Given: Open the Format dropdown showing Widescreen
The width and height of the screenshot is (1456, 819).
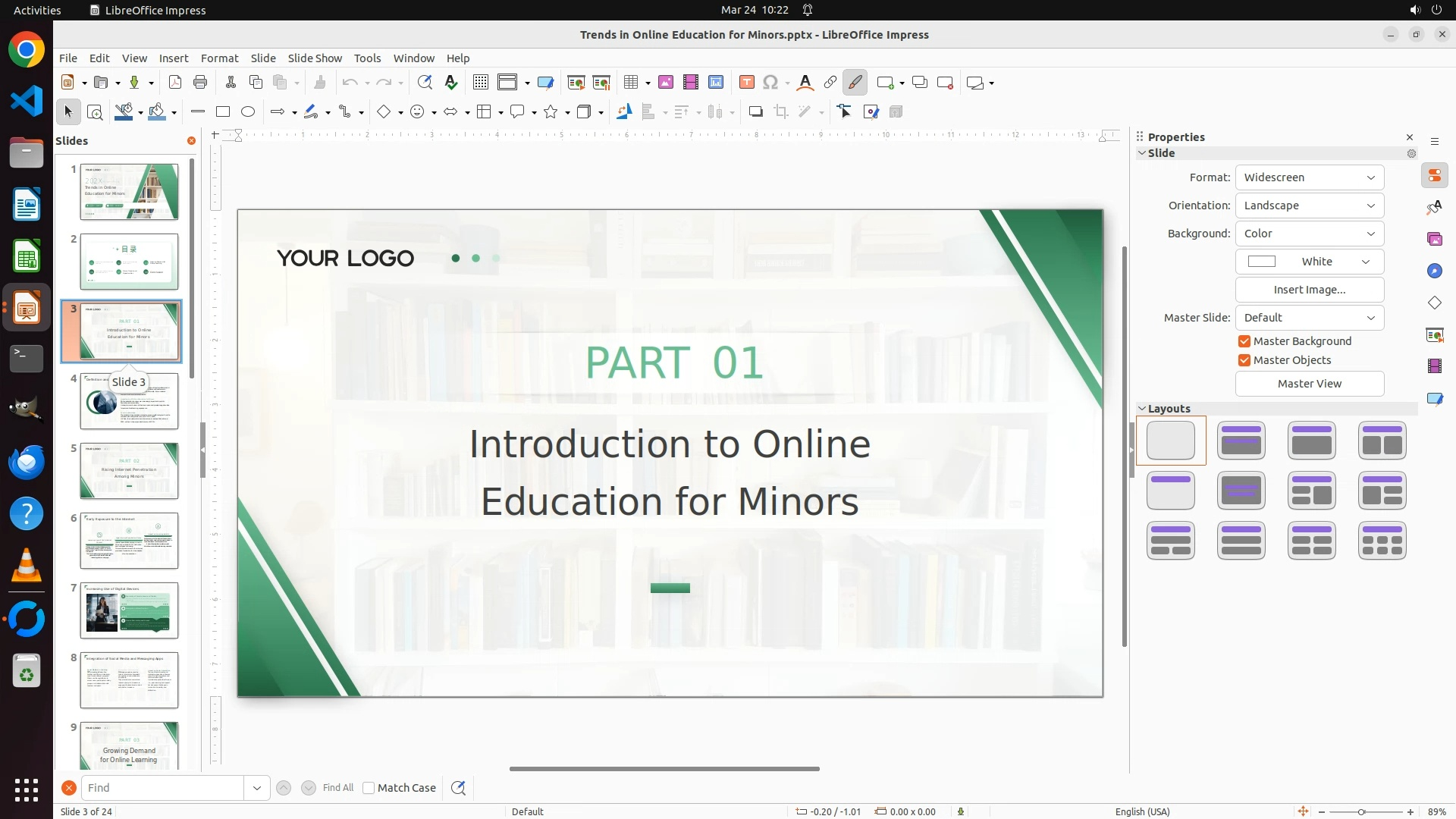Looking at the screenshot, I should tap(1309, 177).
